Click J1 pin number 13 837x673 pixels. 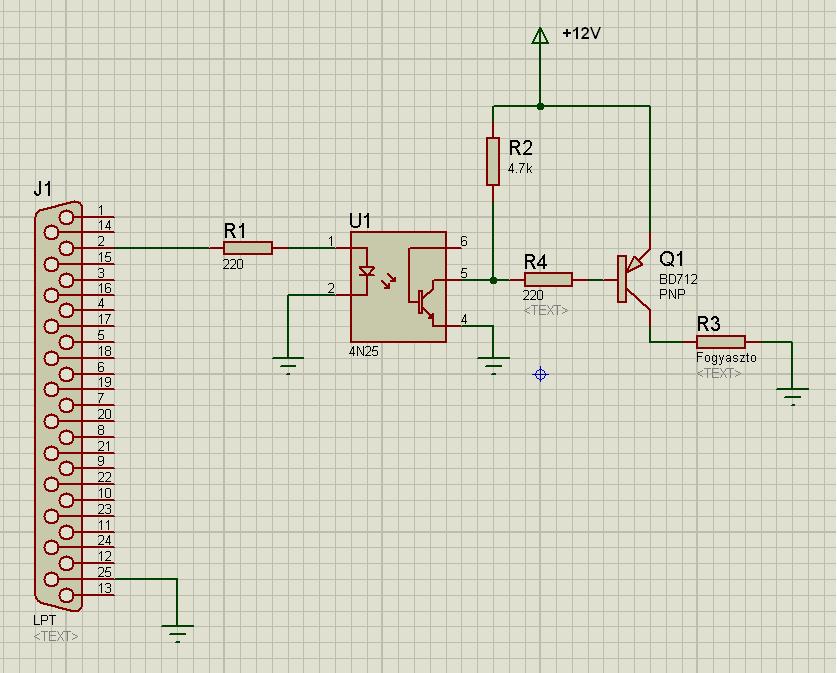[x=105, y=588]
